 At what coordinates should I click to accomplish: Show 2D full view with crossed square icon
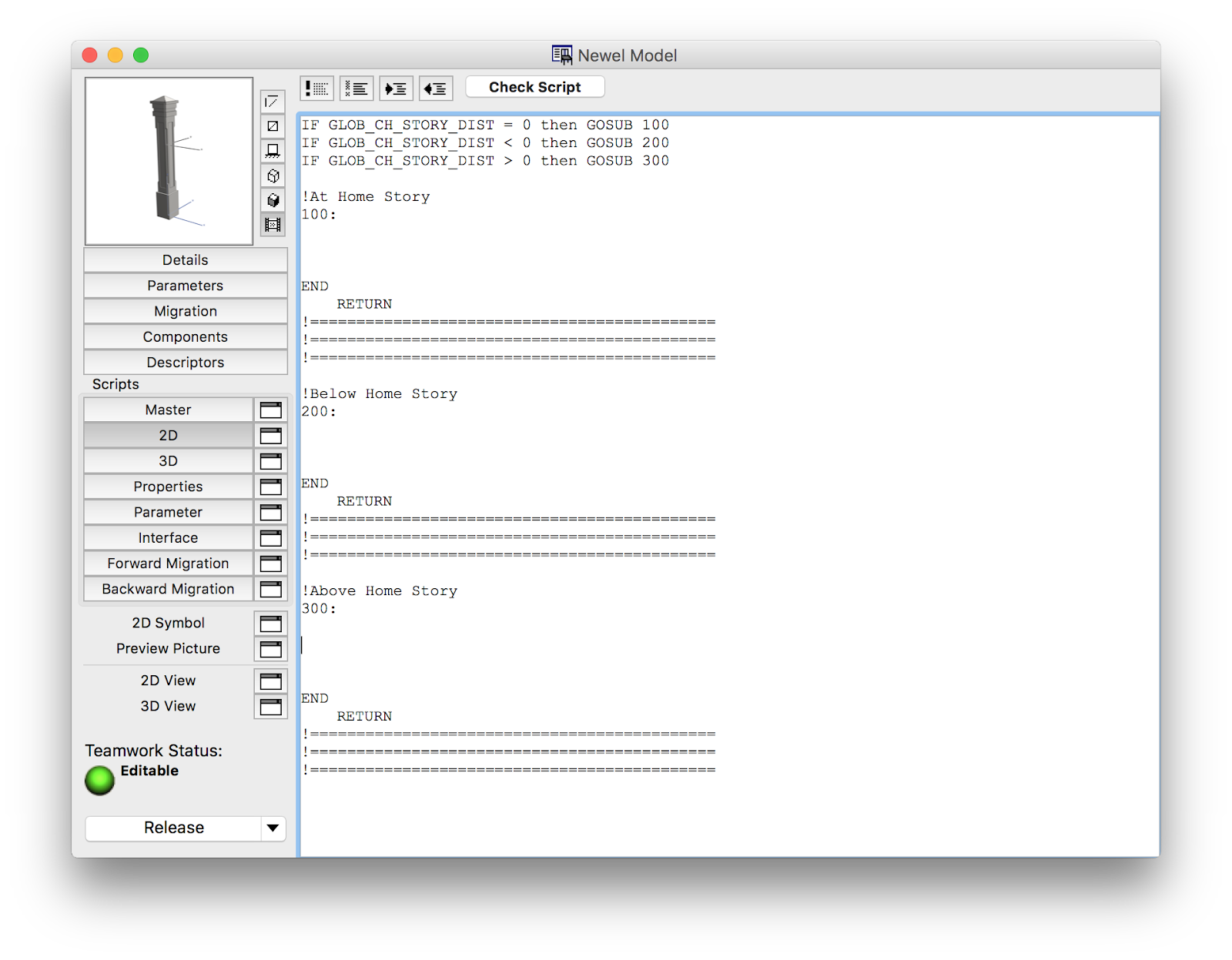(273, 126)
